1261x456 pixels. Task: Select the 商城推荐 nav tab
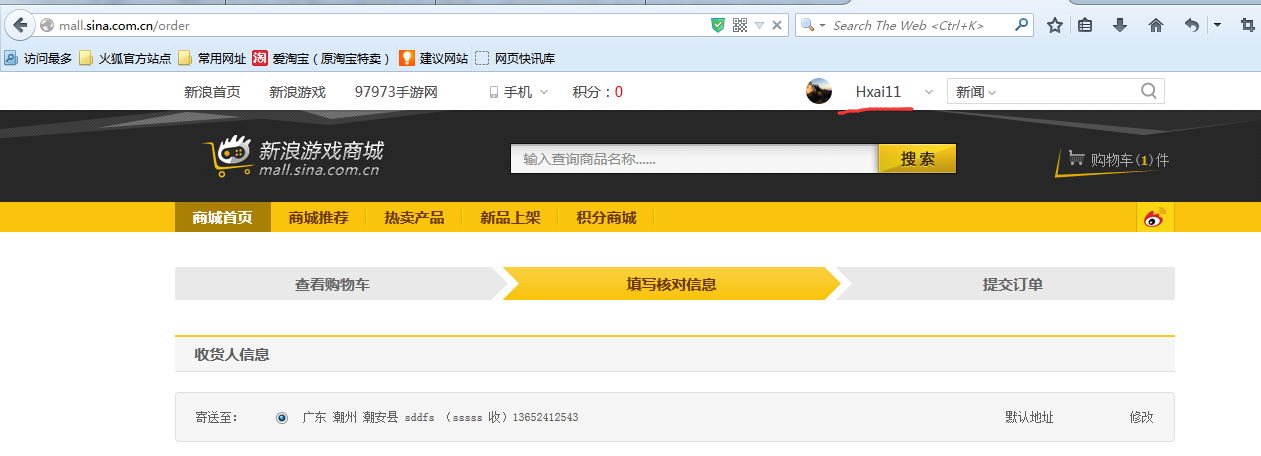tap(318, 217)
